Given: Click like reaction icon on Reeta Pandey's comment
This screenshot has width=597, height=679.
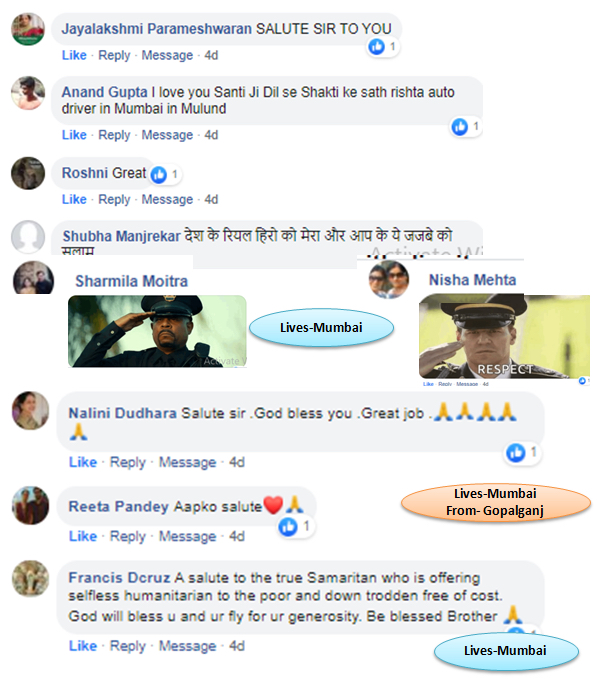Looking at the screenshot, I should point(288,527).
